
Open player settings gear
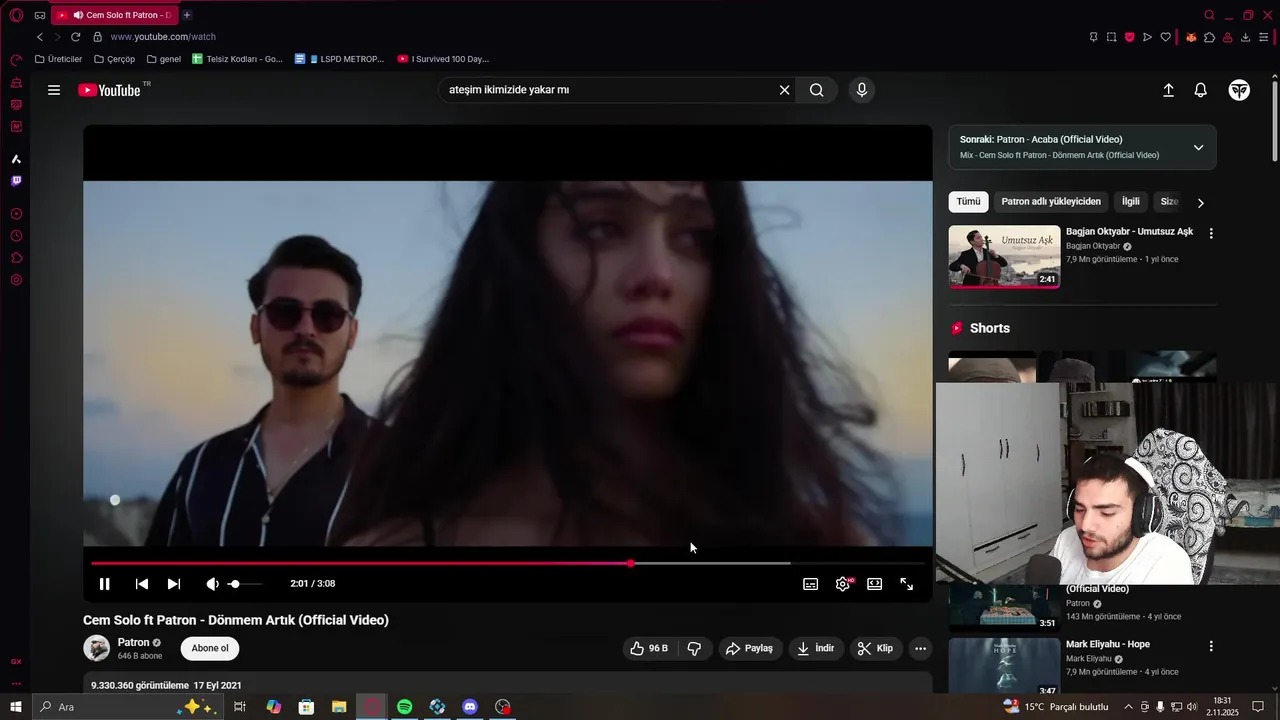(x=843, y=584)
